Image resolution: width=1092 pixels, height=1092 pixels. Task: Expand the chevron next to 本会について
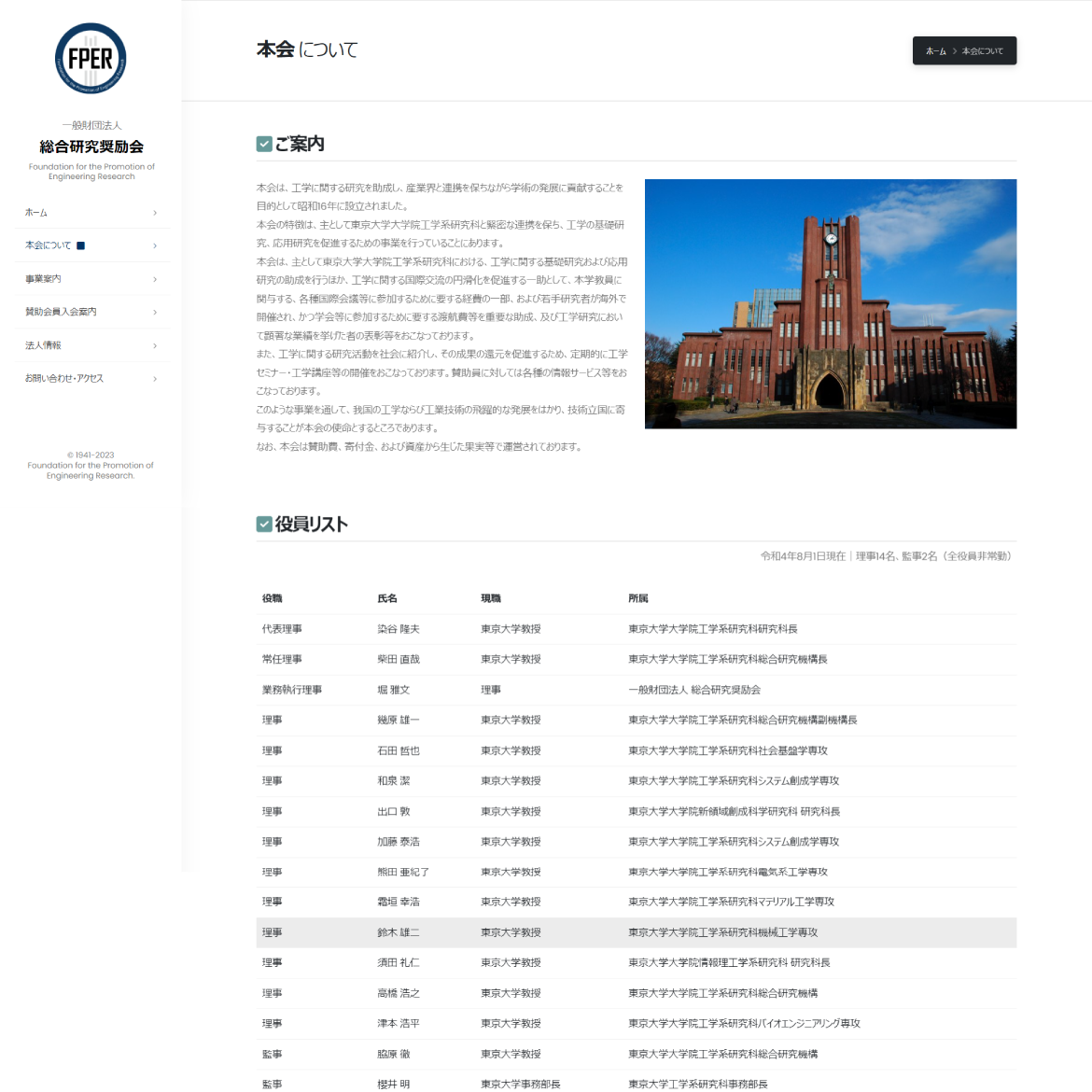coord(155,245)
